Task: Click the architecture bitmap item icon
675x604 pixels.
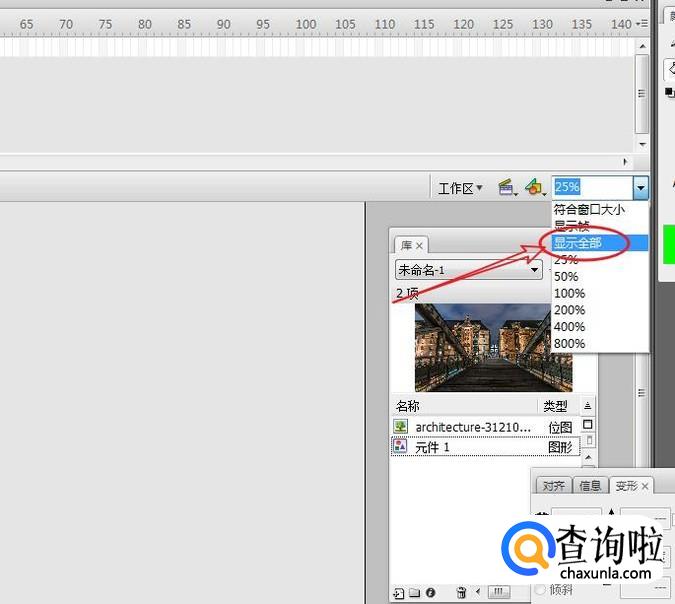Action: [x=401, y=426]
